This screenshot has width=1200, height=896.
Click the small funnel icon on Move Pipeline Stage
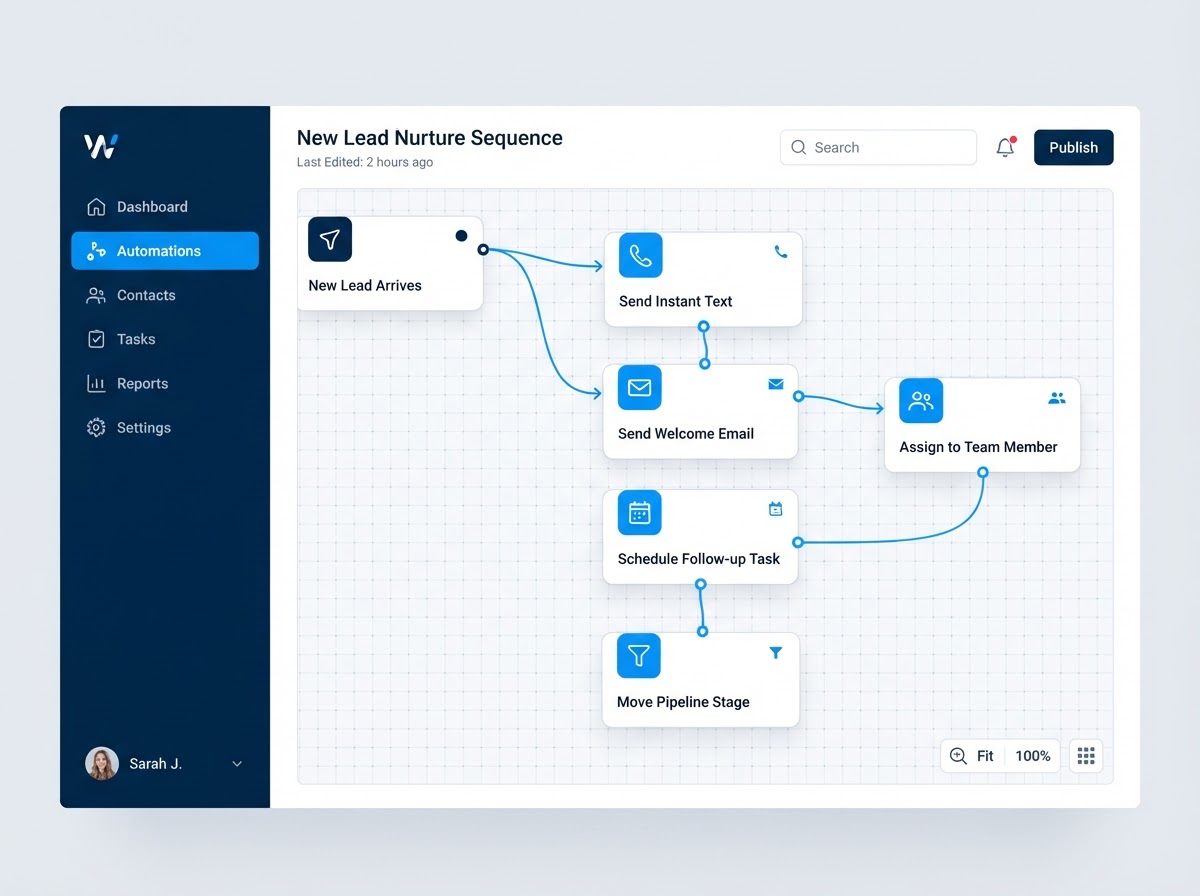(x=775, y=653)
